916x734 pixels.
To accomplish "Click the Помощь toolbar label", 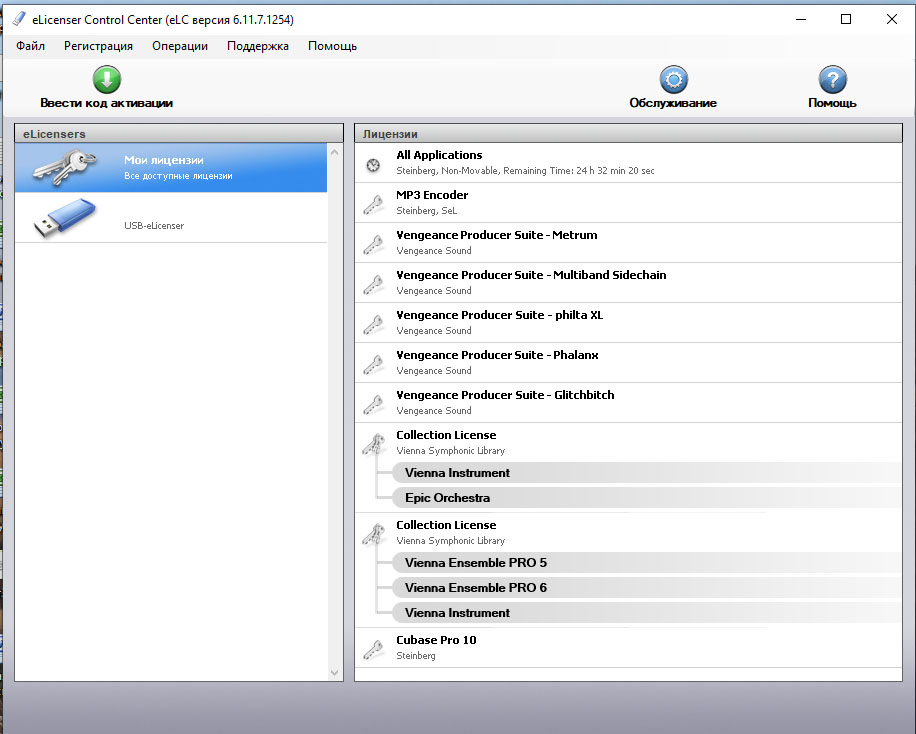I will [x=832, y=103].
